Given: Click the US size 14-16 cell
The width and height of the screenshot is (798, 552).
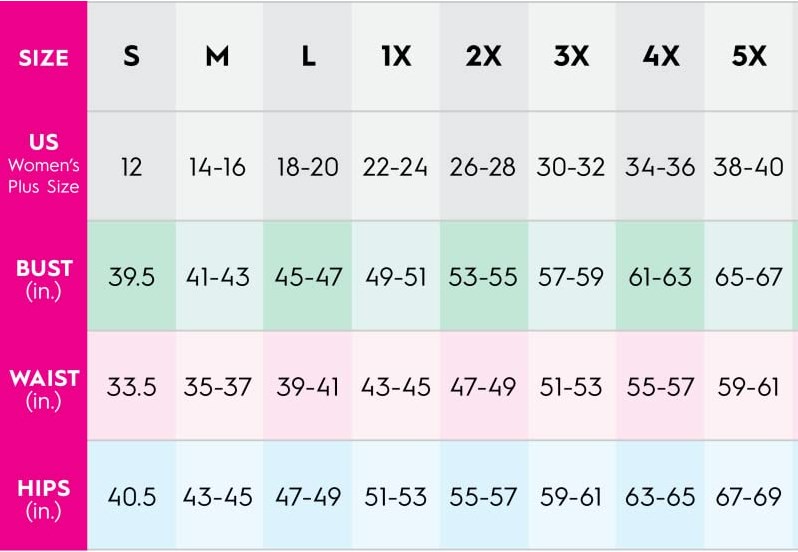Looking at the screenshot, I should click(217, 167).
